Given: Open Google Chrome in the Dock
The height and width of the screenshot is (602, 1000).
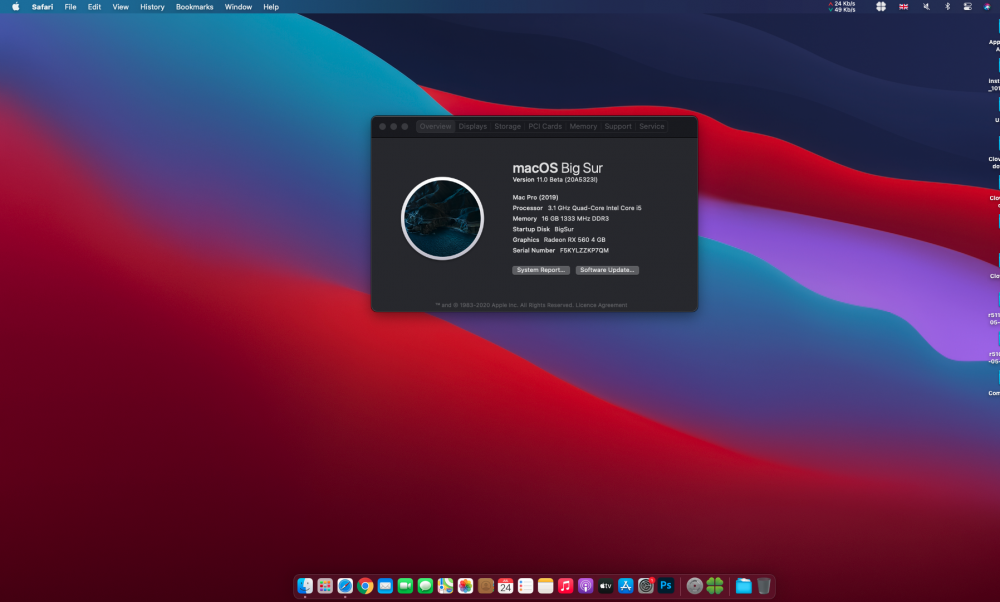Looking at the screenshot, I should (x=365, y=585).
